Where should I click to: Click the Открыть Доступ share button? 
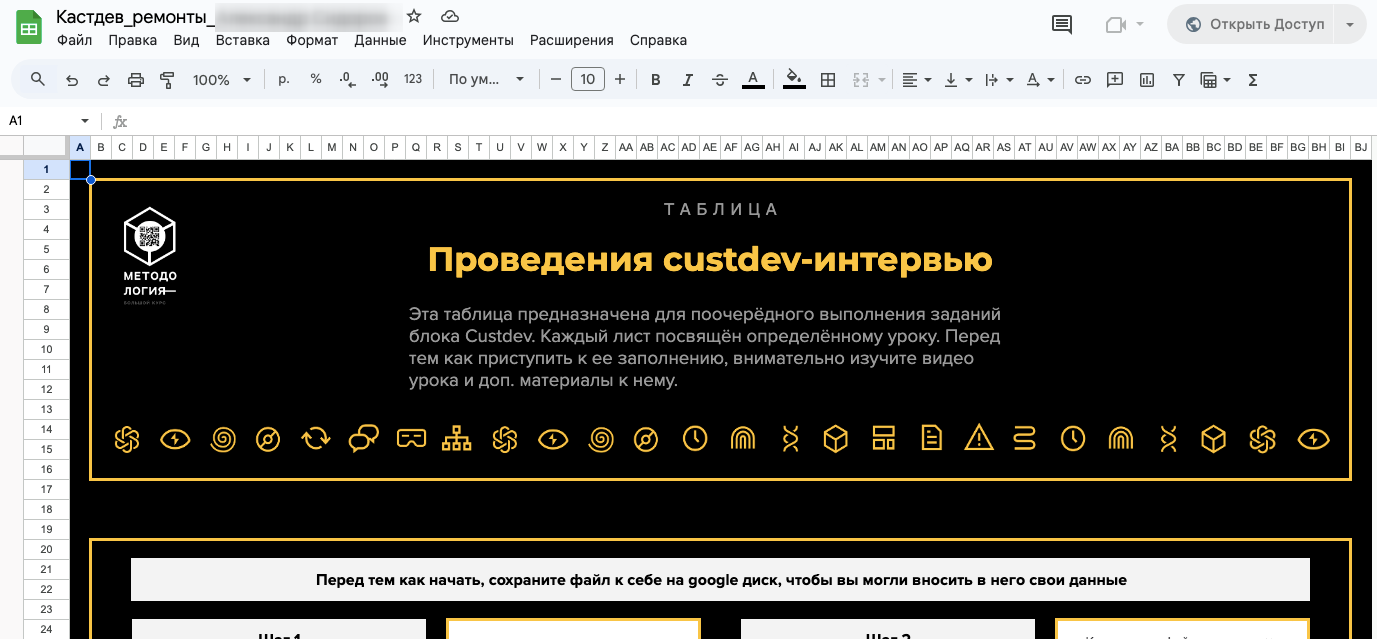pyautogui.click(x=1252, y=25)
